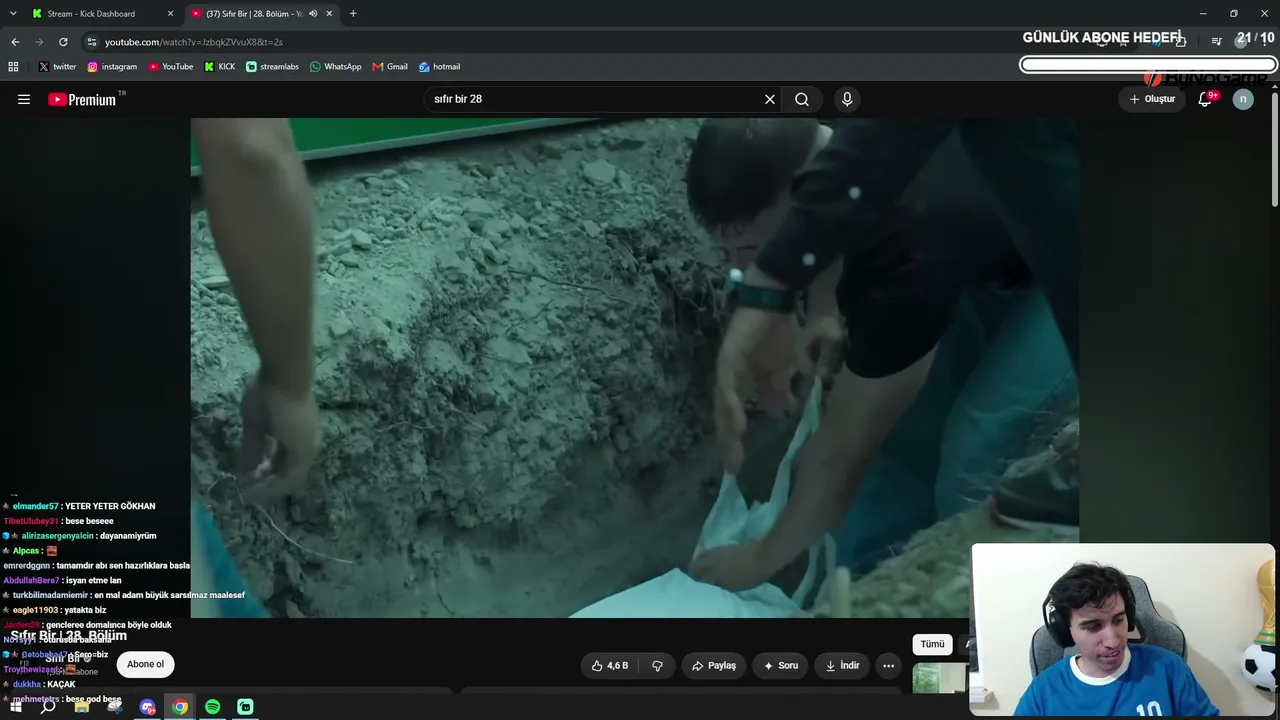Dislike the video with thumbs-down

pos(657,666)
